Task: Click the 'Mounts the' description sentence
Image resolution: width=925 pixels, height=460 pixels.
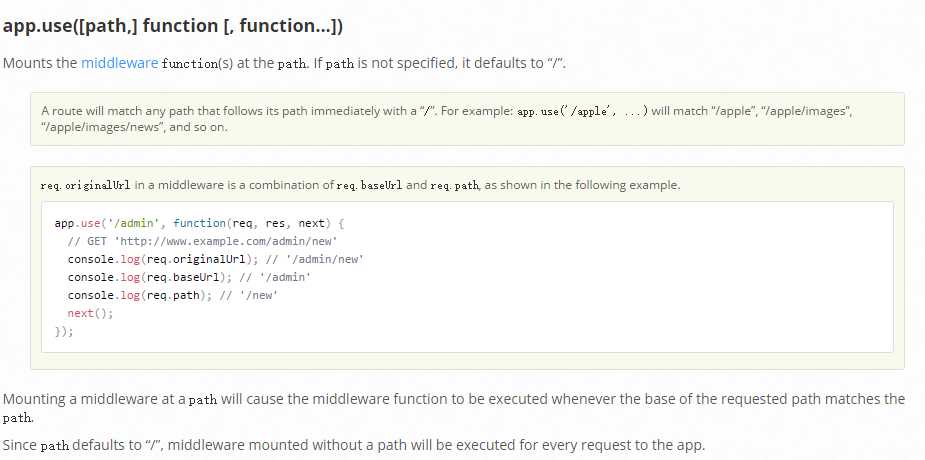Action: [284, 63]
